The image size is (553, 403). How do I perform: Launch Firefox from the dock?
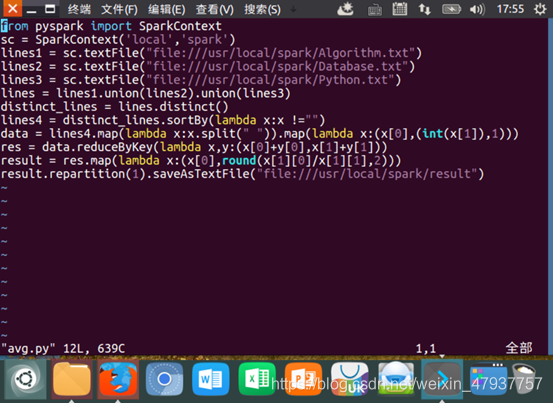point(118,379)
